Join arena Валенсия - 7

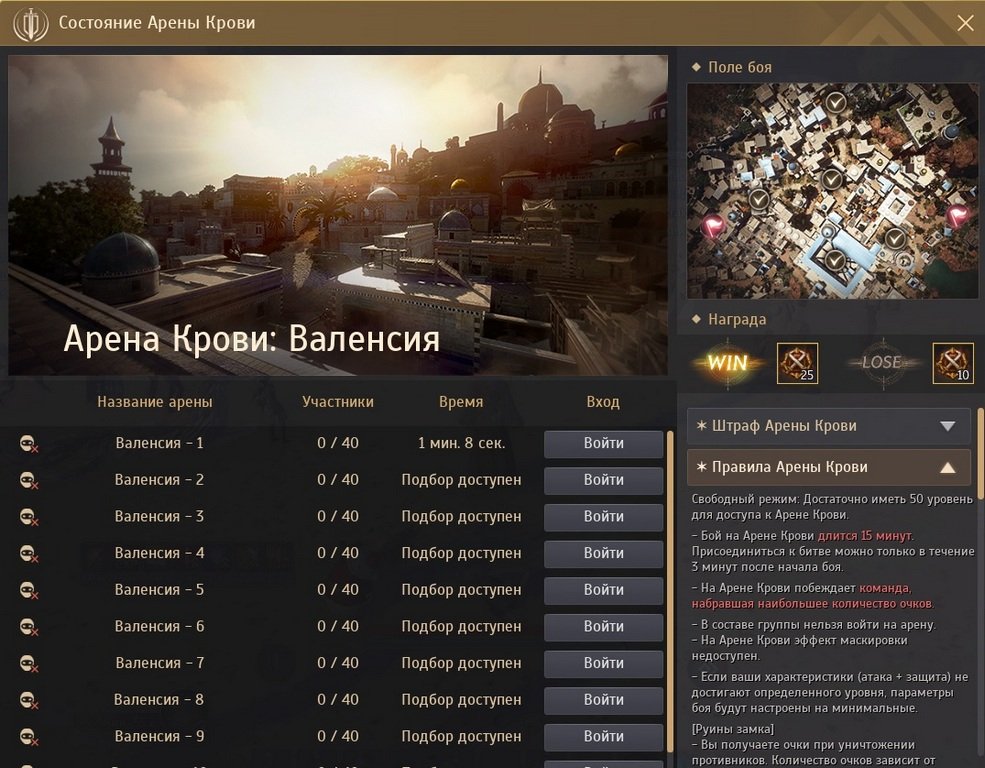point(603,664)
